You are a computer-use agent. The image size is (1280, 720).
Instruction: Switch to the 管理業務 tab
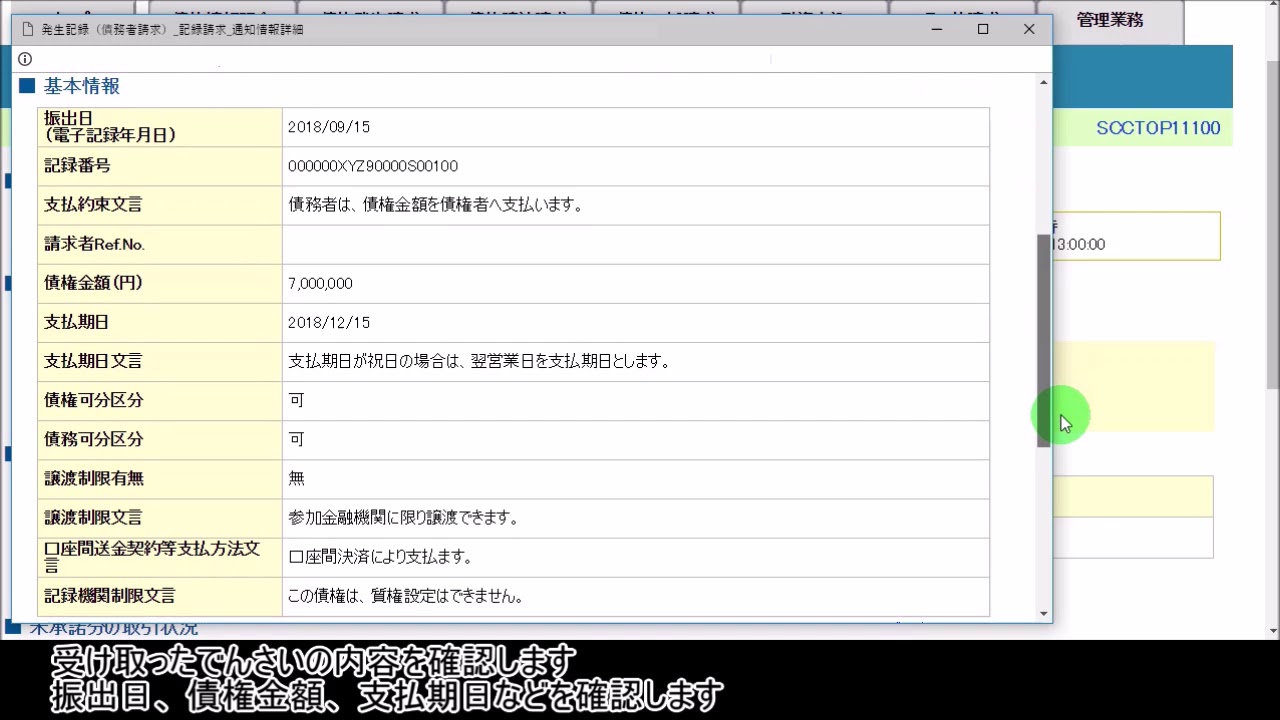click(x=1110, y=19)
